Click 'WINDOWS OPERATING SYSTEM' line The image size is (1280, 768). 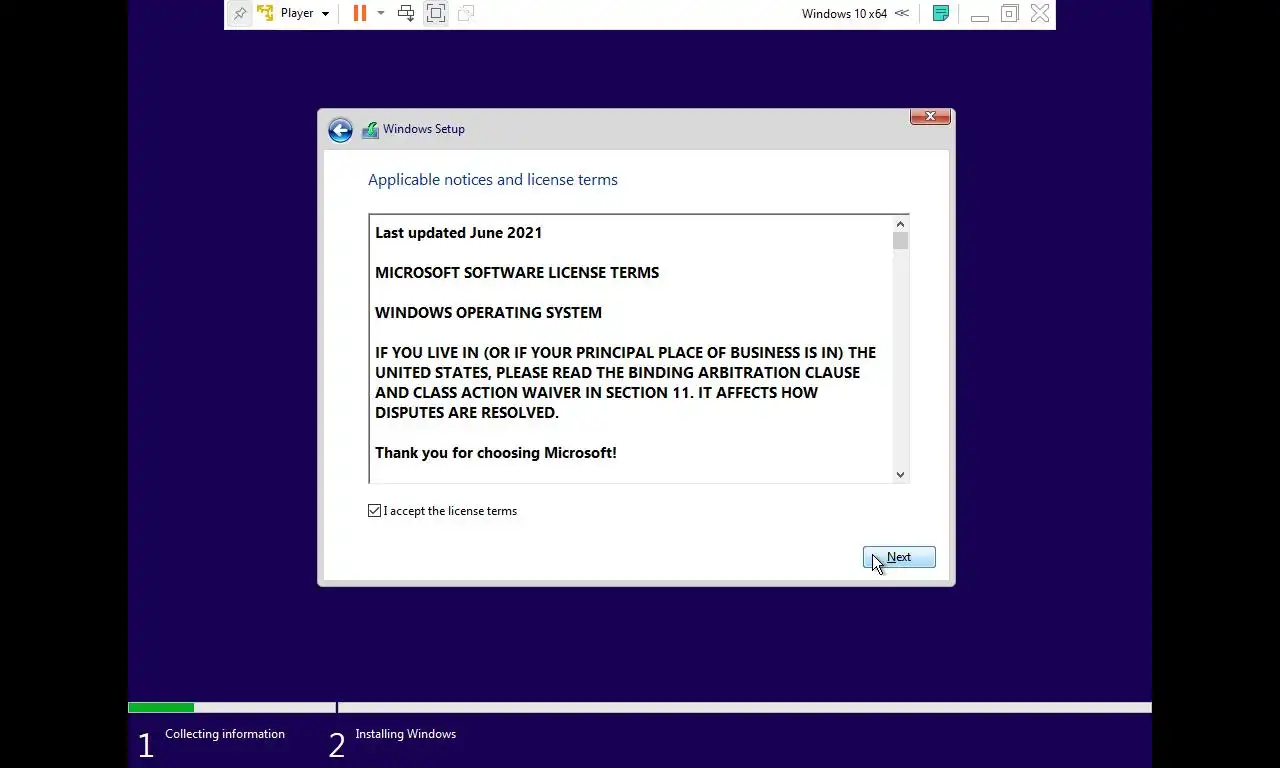pos(488,312)
